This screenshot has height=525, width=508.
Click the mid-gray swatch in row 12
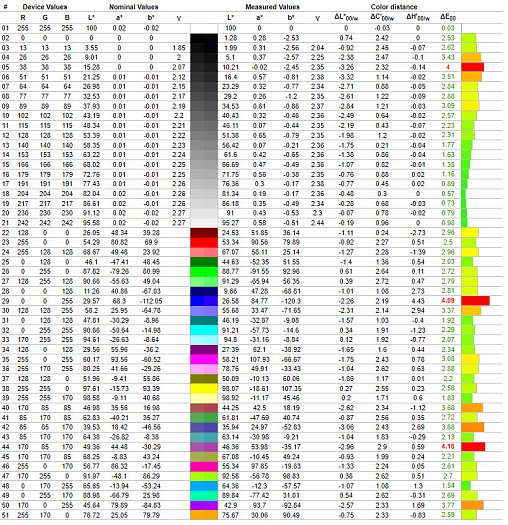(204, 135)
